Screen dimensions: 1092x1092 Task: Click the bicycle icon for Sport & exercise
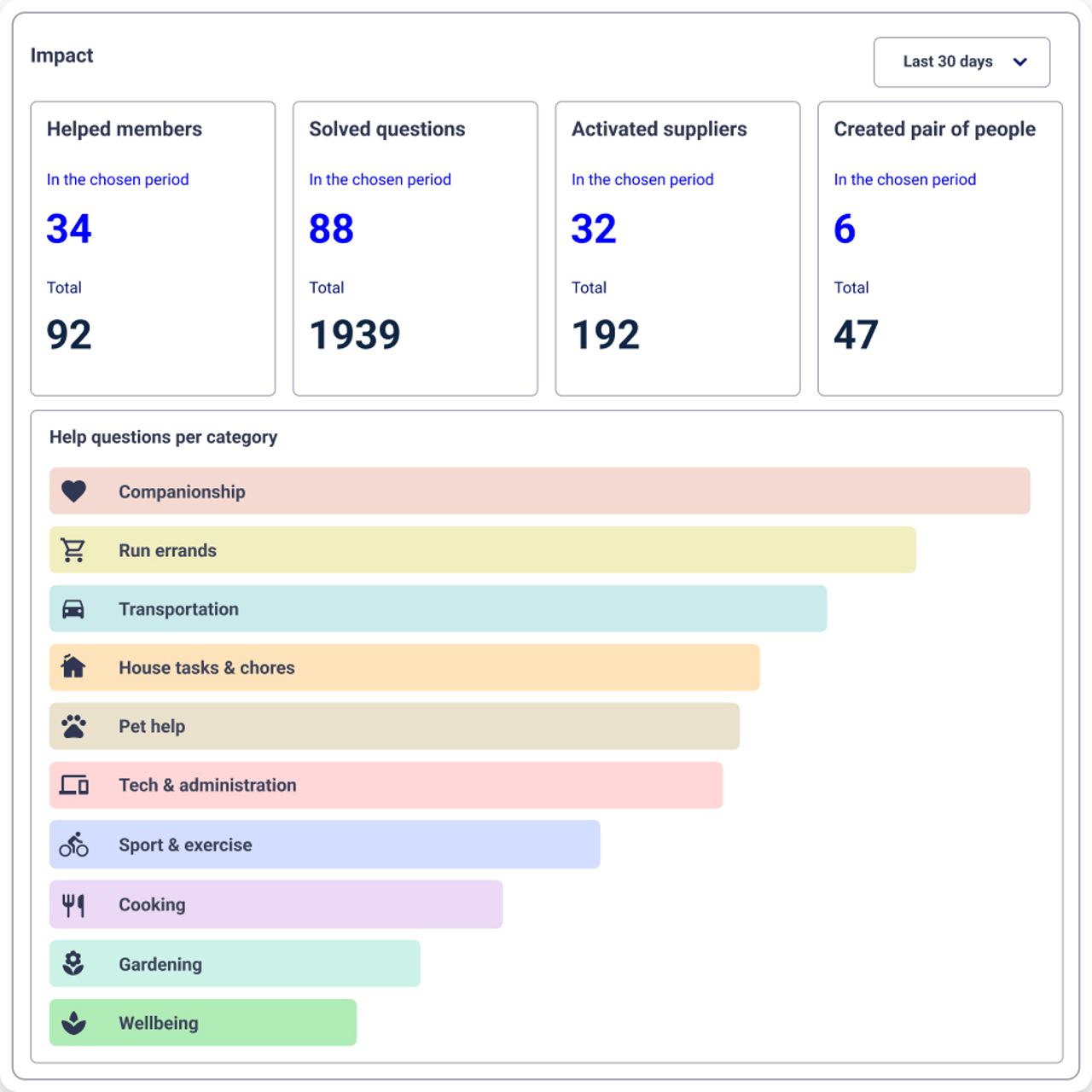[x=73, y=845]
